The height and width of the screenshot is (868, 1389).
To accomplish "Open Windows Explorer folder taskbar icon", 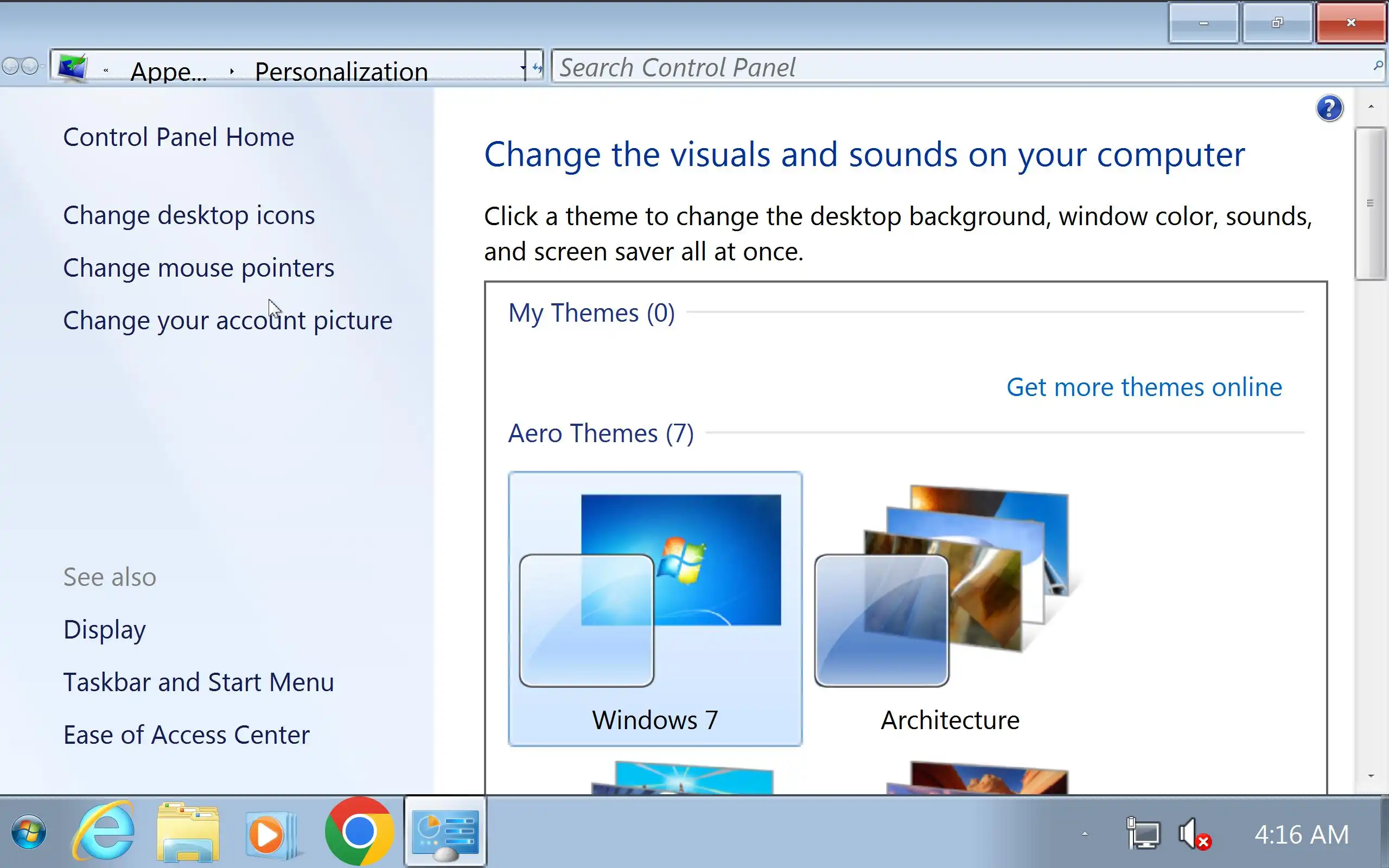I will pos(188,832).
